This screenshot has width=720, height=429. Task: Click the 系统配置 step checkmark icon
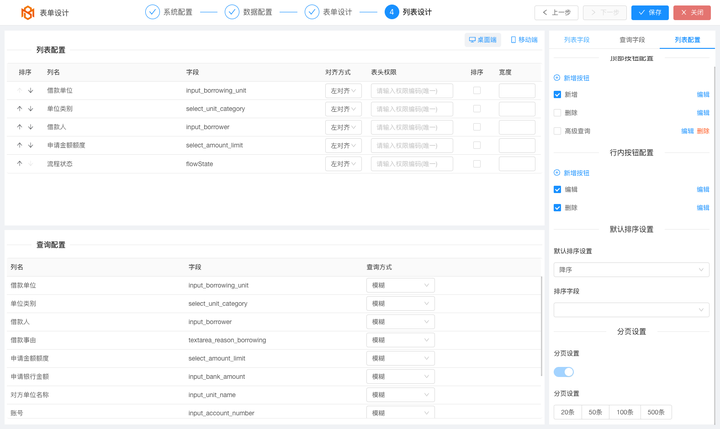point(152,12)
